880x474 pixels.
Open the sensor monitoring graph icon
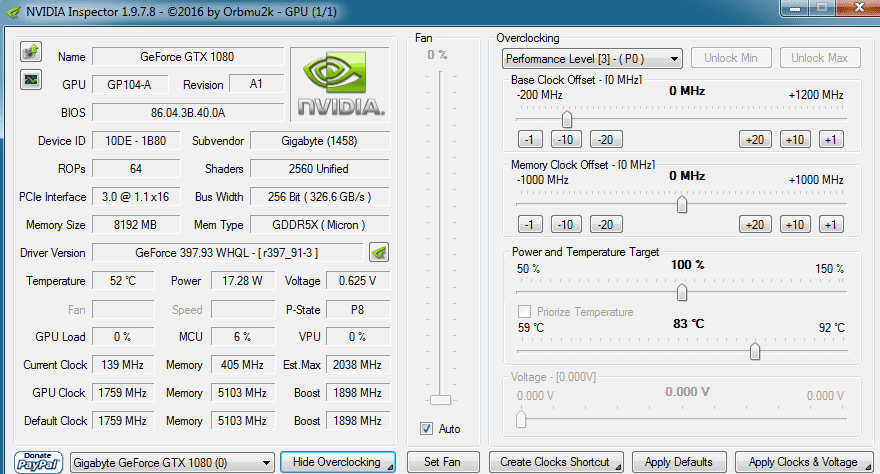coord(31,80)
